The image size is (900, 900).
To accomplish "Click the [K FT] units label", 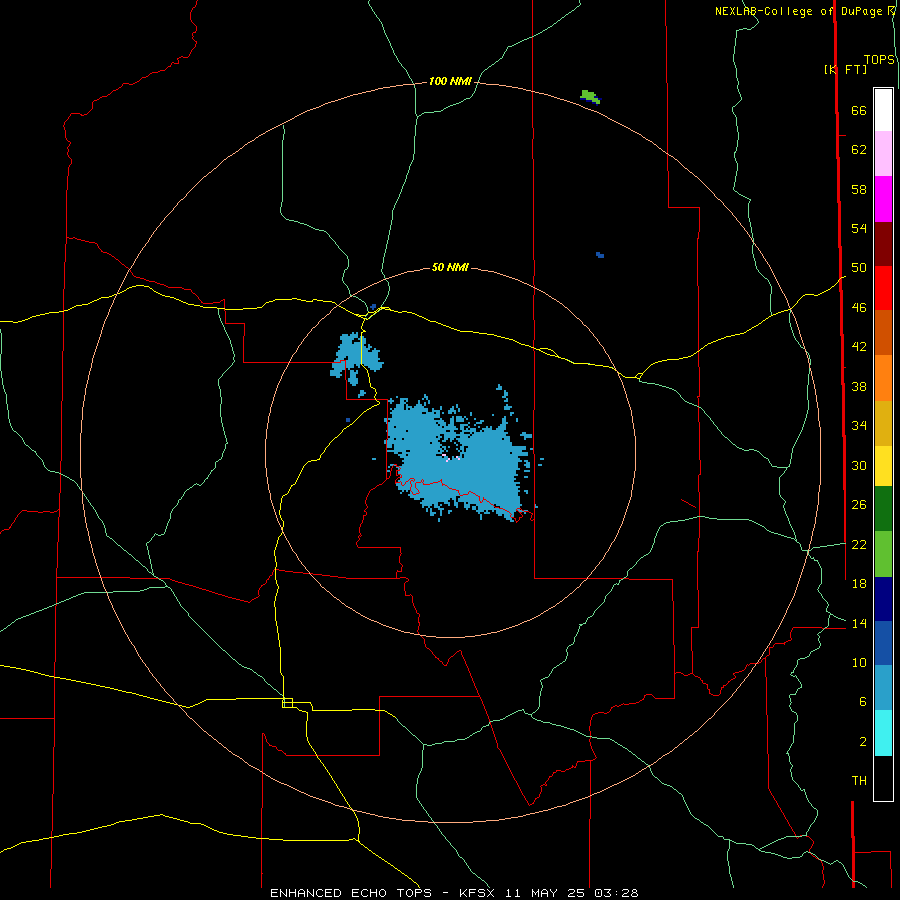I will 845,69.
